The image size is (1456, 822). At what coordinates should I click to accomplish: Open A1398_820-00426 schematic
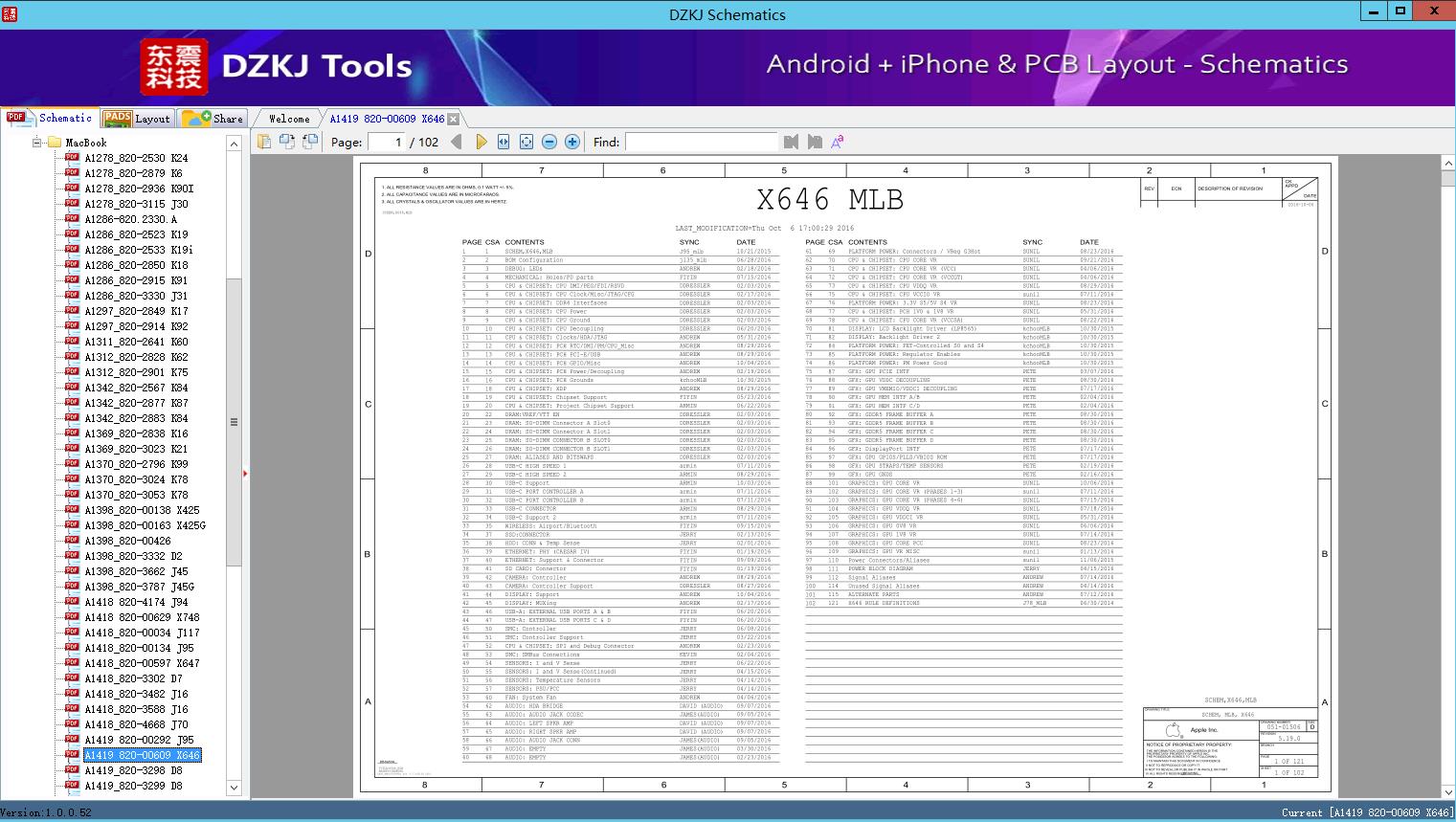[127, 541]
